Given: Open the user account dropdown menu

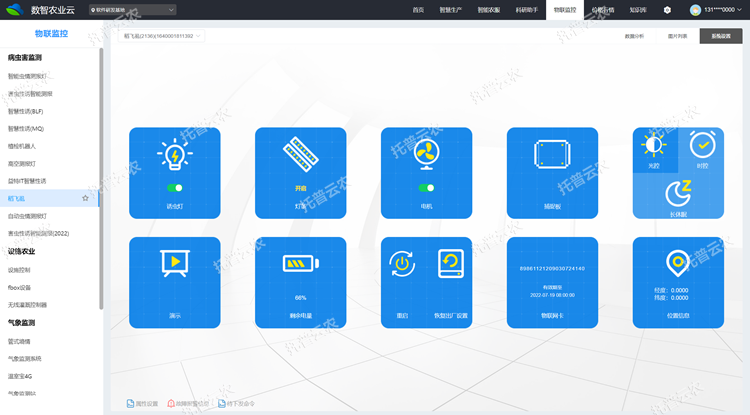Looking at the screenshot, I should click(714, 10).
